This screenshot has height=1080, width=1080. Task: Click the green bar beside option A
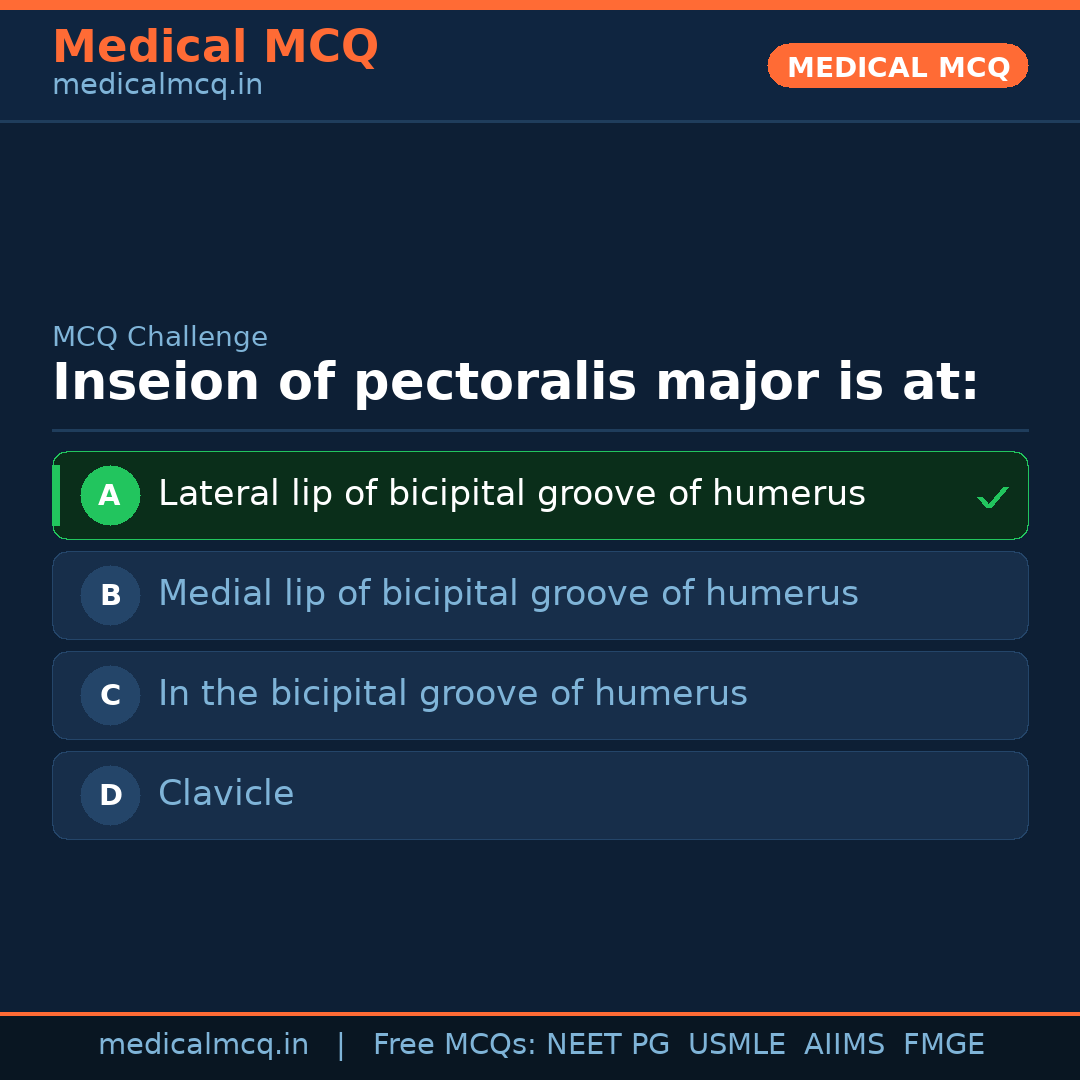tap(56, 495)
